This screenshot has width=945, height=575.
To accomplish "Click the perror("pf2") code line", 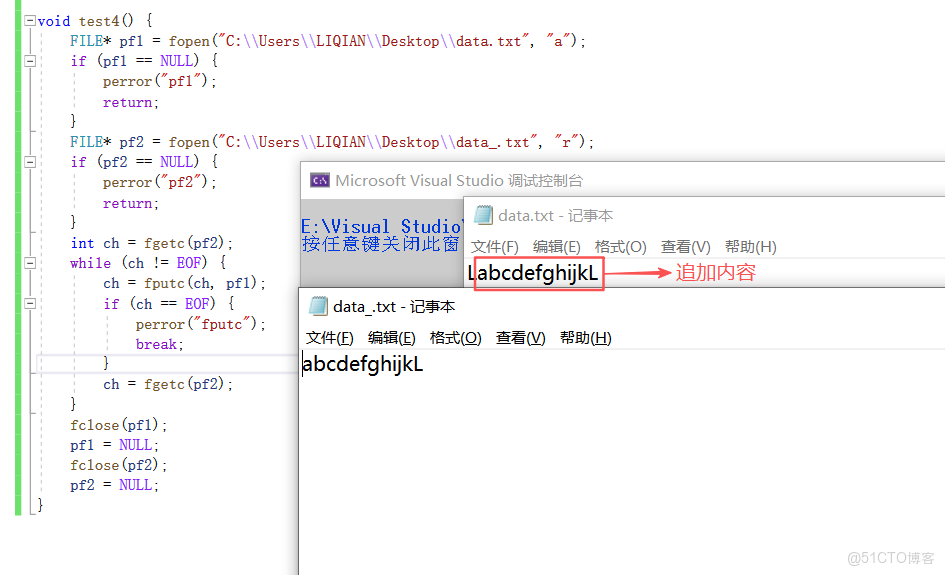I will pyautogui.click(x=160, y=182).
